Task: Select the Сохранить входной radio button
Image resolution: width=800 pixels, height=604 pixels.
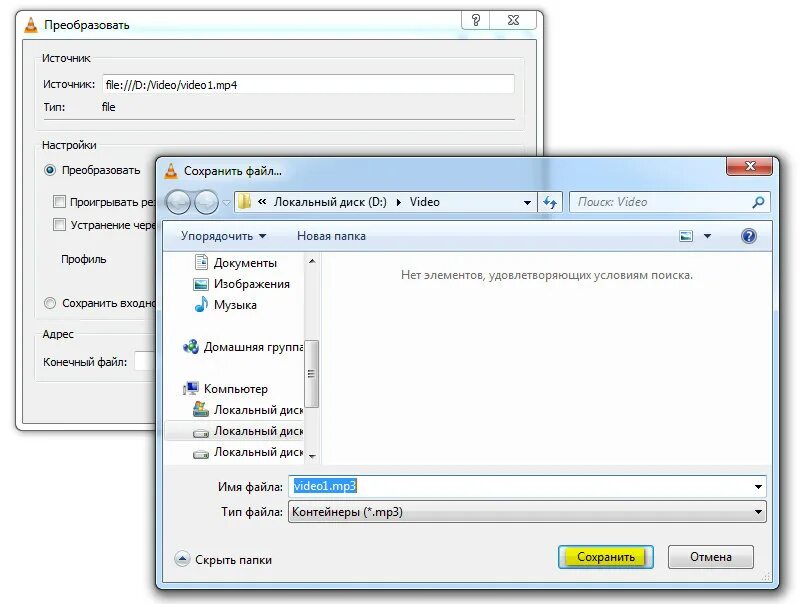Action: [49, 303]
